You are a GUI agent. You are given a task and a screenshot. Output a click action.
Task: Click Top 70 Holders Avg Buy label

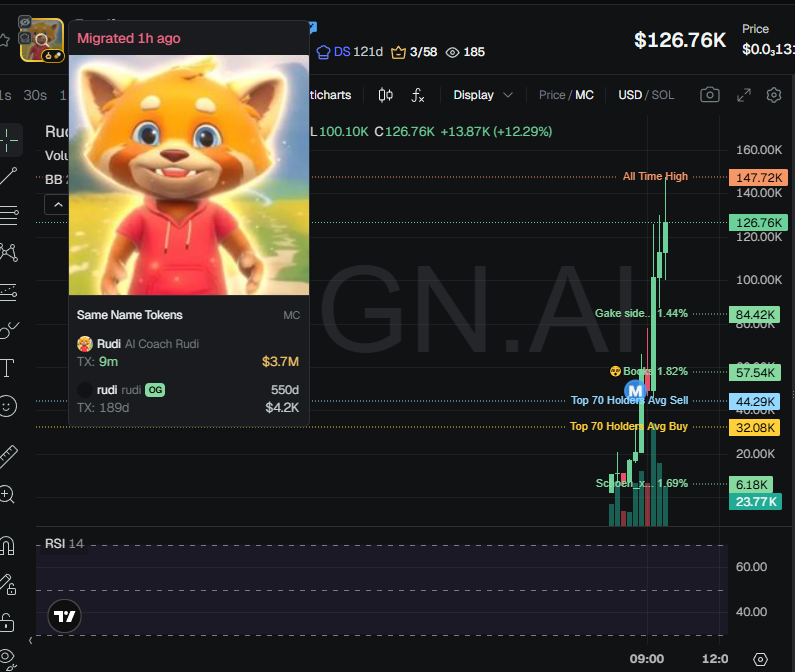[x=629, y=426]
